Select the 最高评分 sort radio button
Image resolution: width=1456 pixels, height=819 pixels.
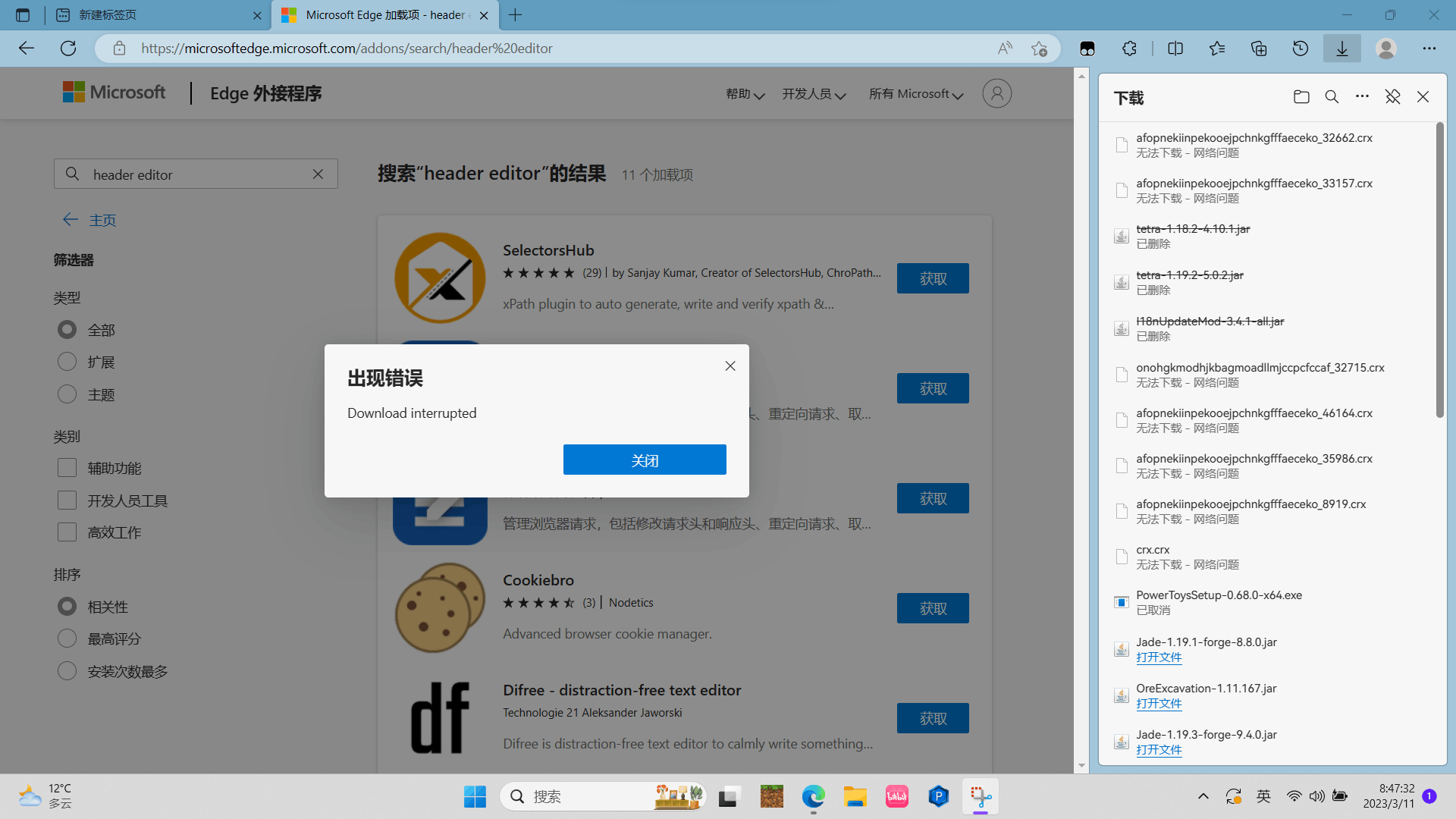66,638
